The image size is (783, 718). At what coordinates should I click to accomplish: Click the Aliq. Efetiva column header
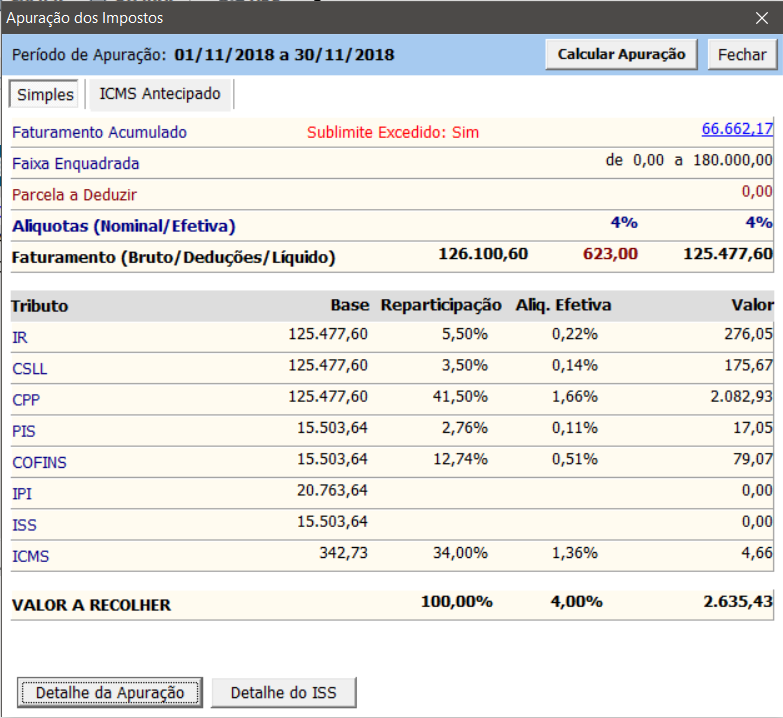point(563,306)
